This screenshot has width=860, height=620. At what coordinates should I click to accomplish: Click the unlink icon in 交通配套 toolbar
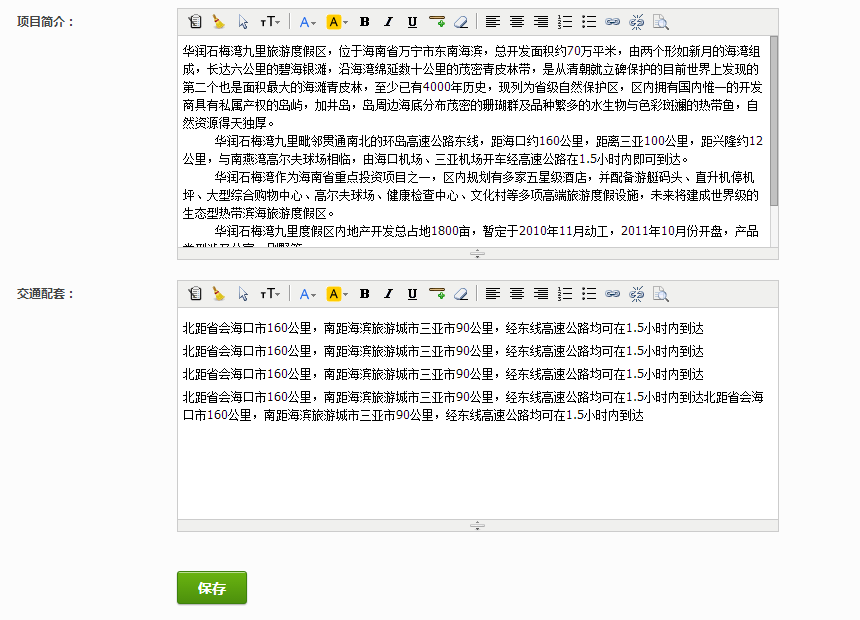coord(637,294)
